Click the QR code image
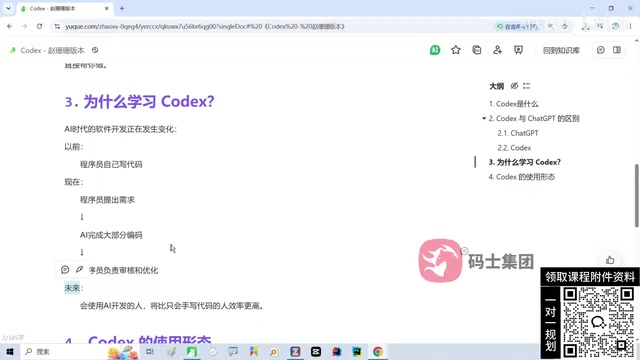The image size is (640, 360). tap(598, 322)
